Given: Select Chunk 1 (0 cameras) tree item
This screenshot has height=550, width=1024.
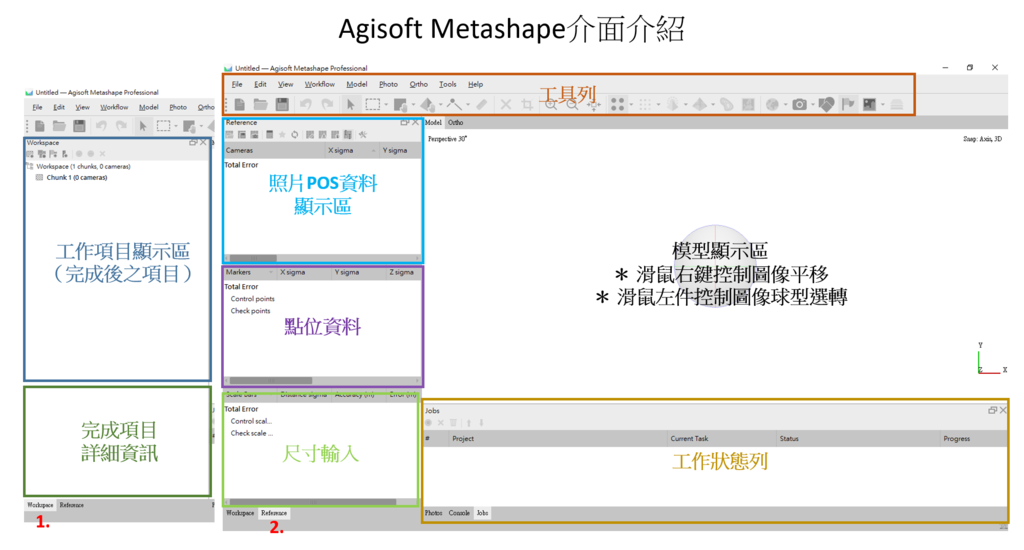Looking at the screenshot, I should (x=76, y=178).
